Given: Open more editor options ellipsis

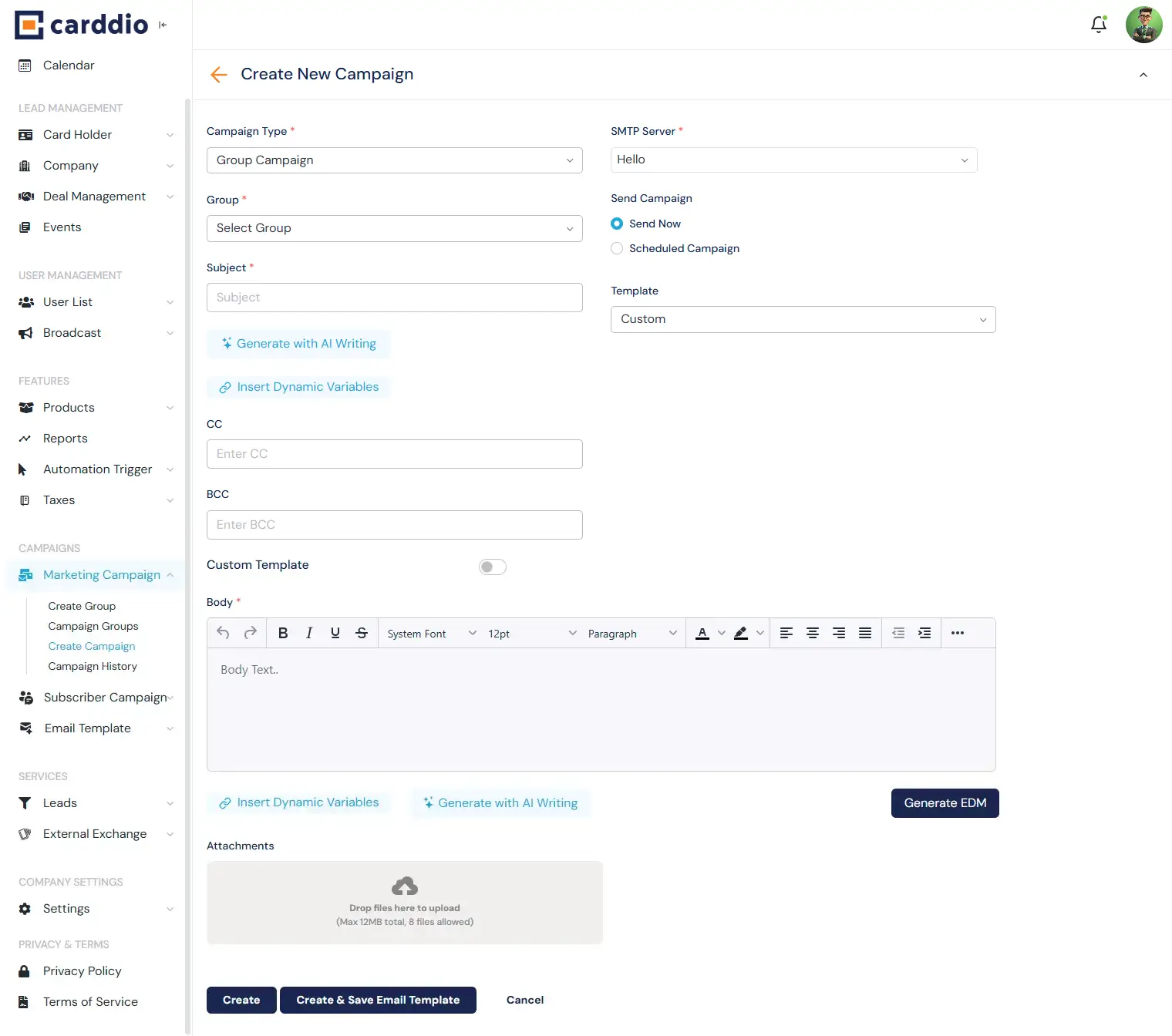Looking at the screenshot, I should point(958,633).
